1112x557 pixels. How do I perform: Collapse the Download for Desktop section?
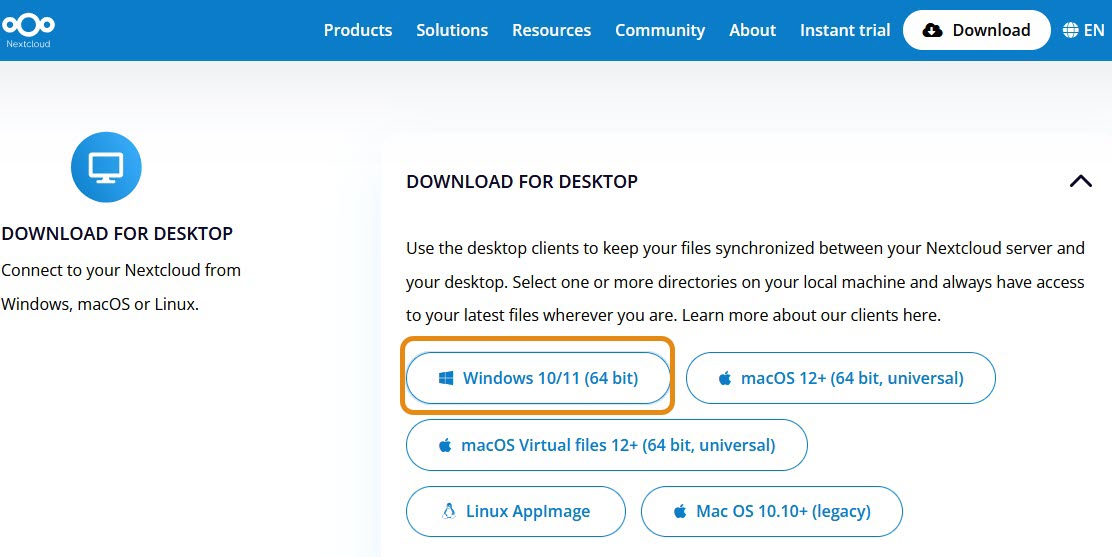[1080, 181]
